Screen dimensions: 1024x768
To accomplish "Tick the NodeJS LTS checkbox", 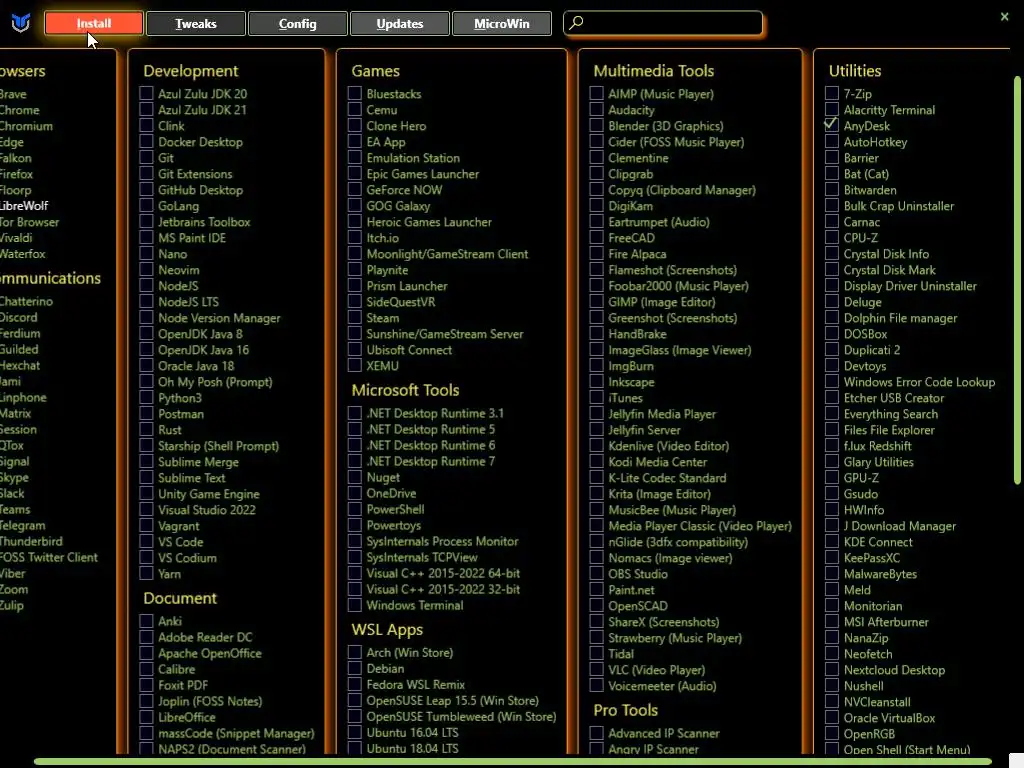I will [x=146, y=302].
